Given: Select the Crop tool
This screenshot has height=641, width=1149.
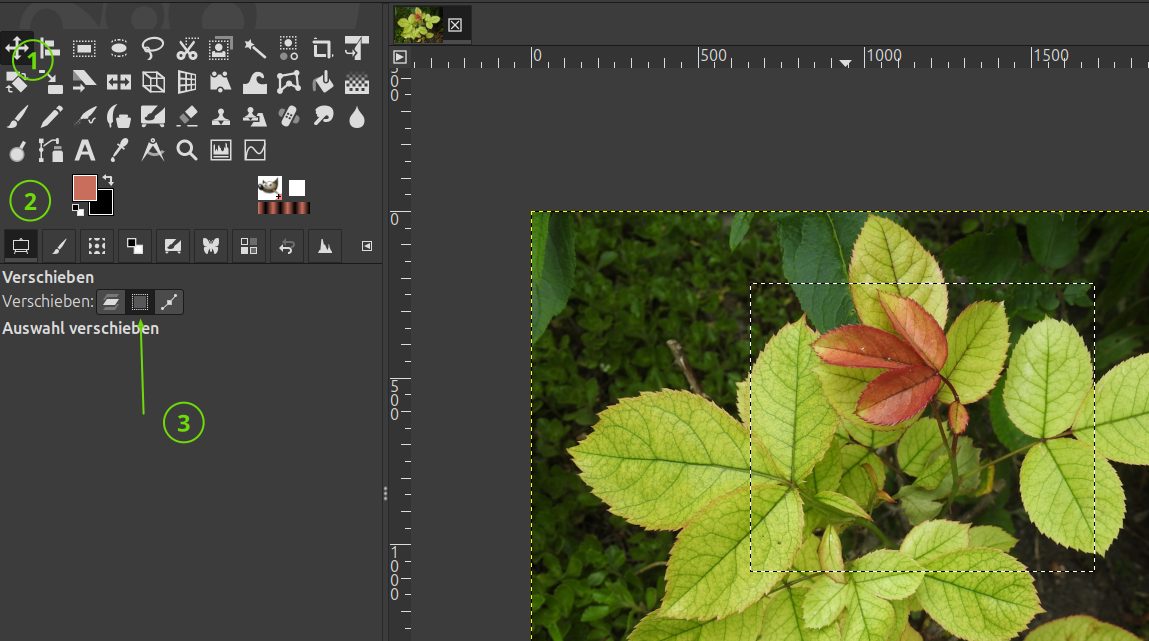Looking at the screenshot, I should coord(322,49).
